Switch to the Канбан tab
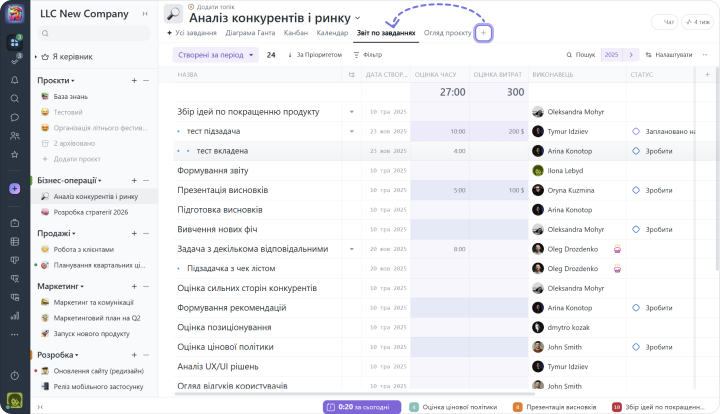Viewport: 720px width, 414px height. [x=295, y=33]
